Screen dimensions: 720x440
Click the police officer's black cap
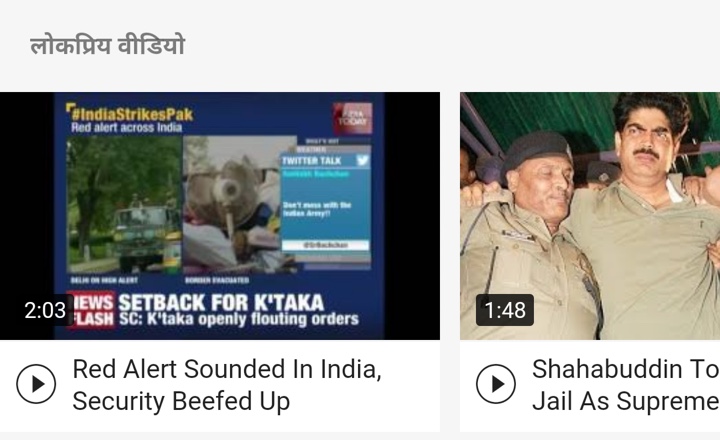[x=535, y=153]
